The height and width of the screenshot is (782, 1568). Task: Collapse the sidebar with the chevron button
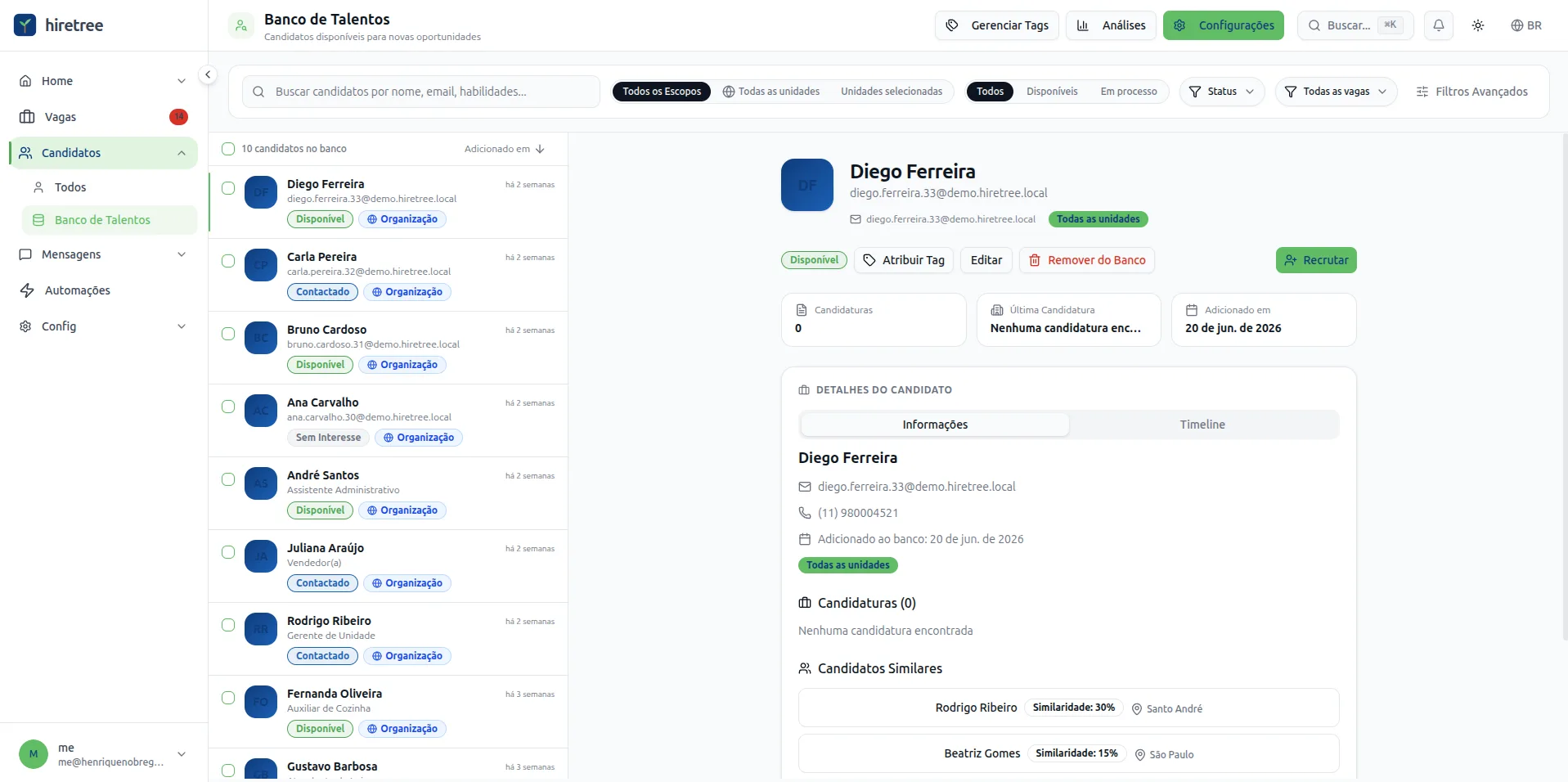click(x=208, y=74)
